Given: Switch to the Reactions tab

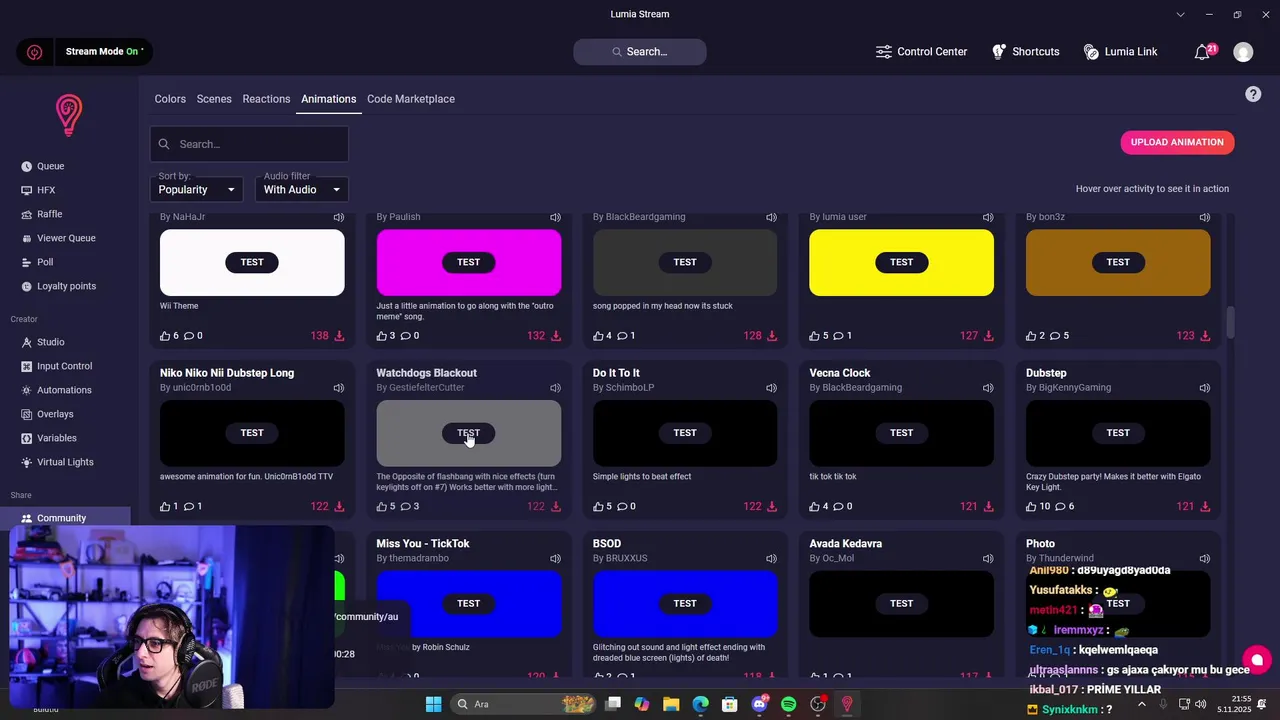Looking at the screenshot, I should click(x=266, y=99).
